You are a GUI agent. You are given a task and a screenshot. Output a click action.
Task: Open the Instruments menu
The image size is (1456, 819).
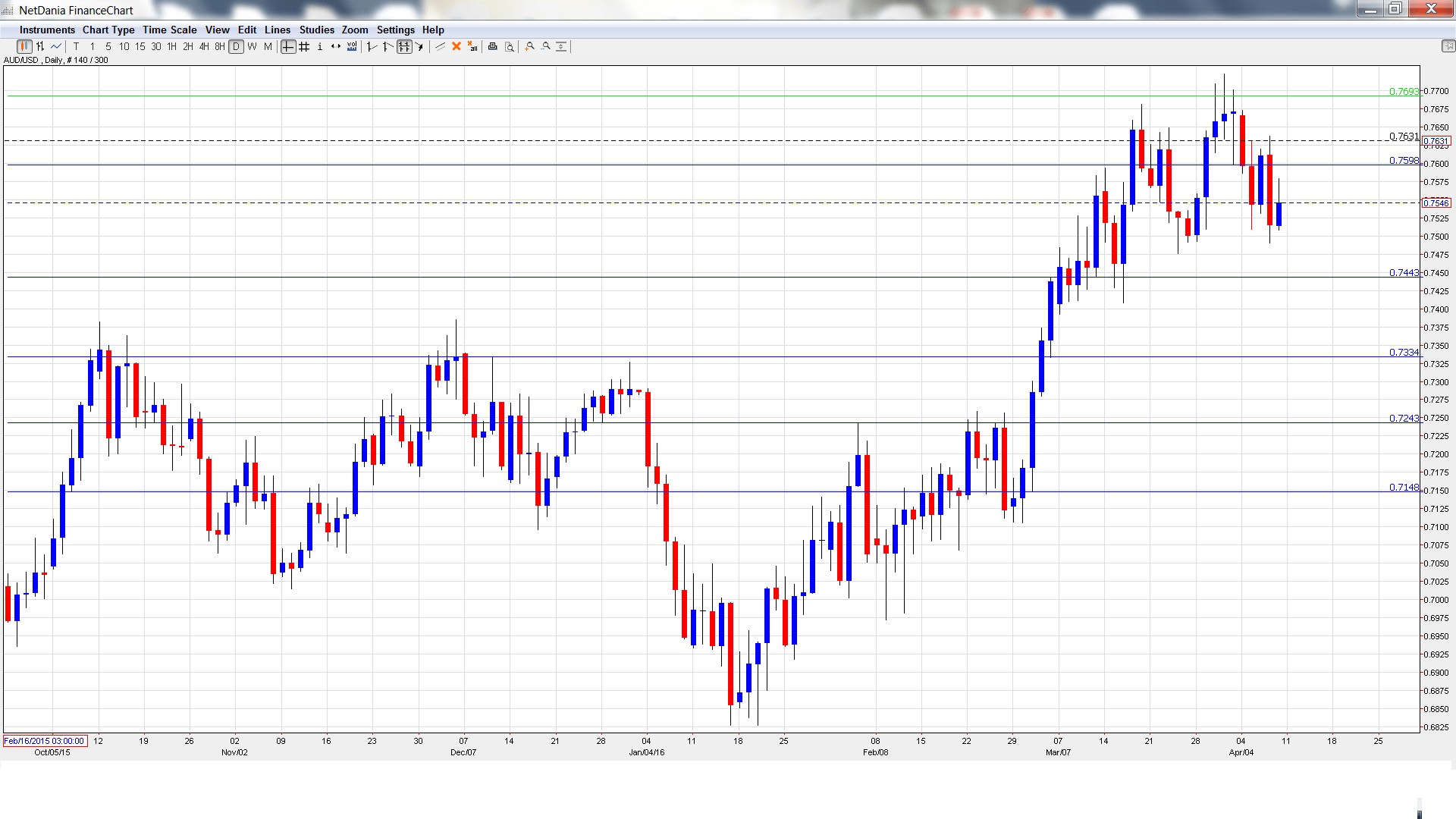(47, 30)
